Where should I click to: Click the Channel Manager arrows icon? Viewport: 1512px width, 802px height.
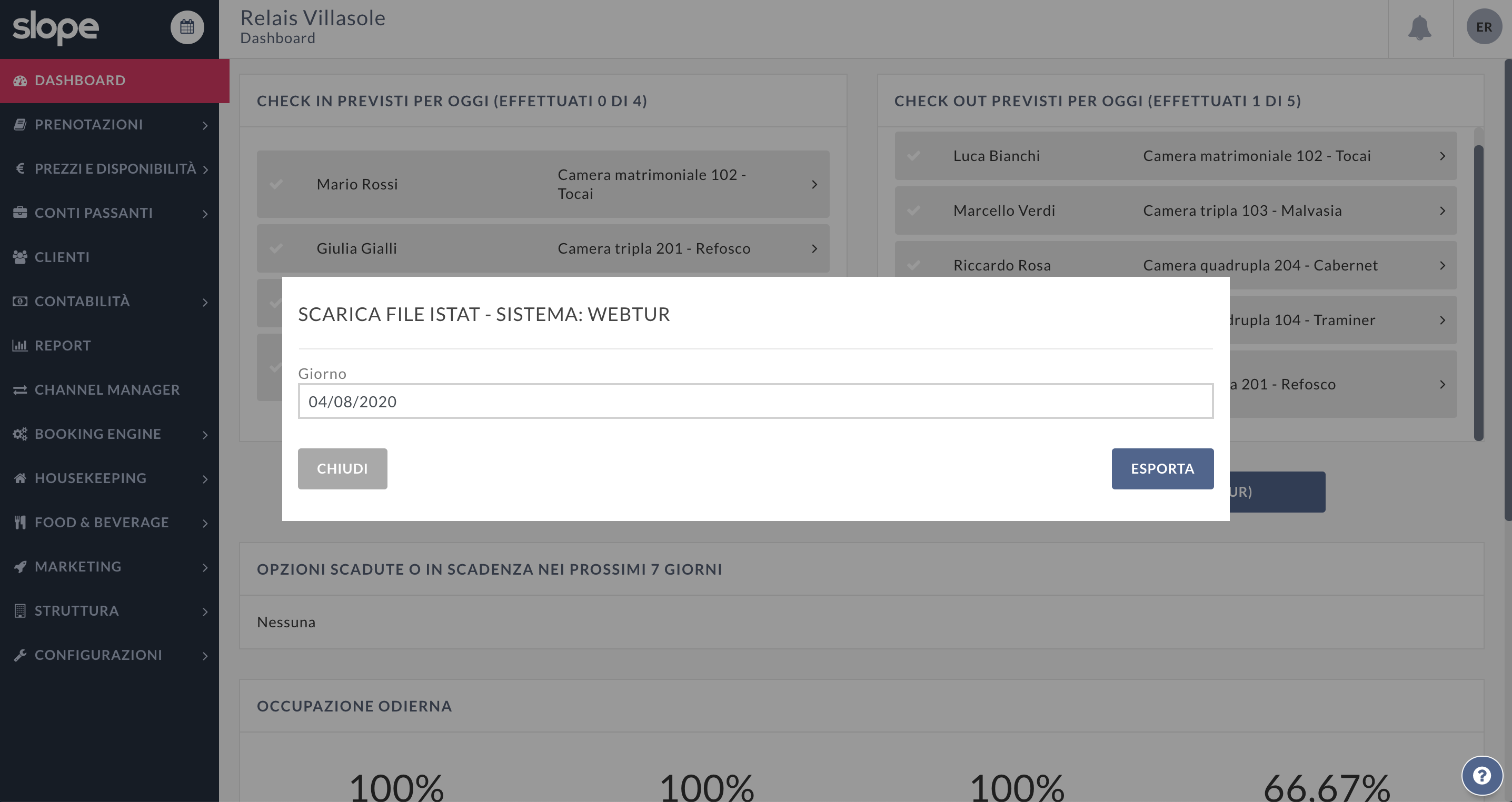(20, 389)
